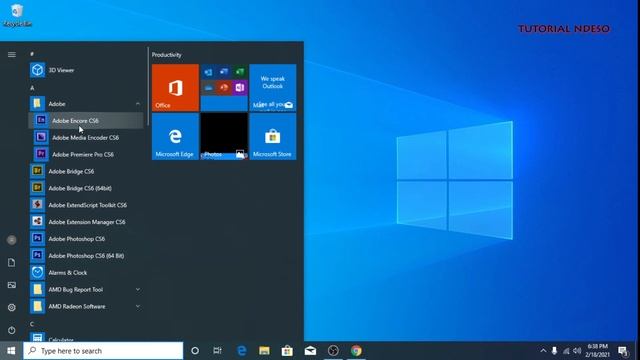Launch 3D Viewer from the app list
This screenshot has width=640, height=360.
(86, 70)
